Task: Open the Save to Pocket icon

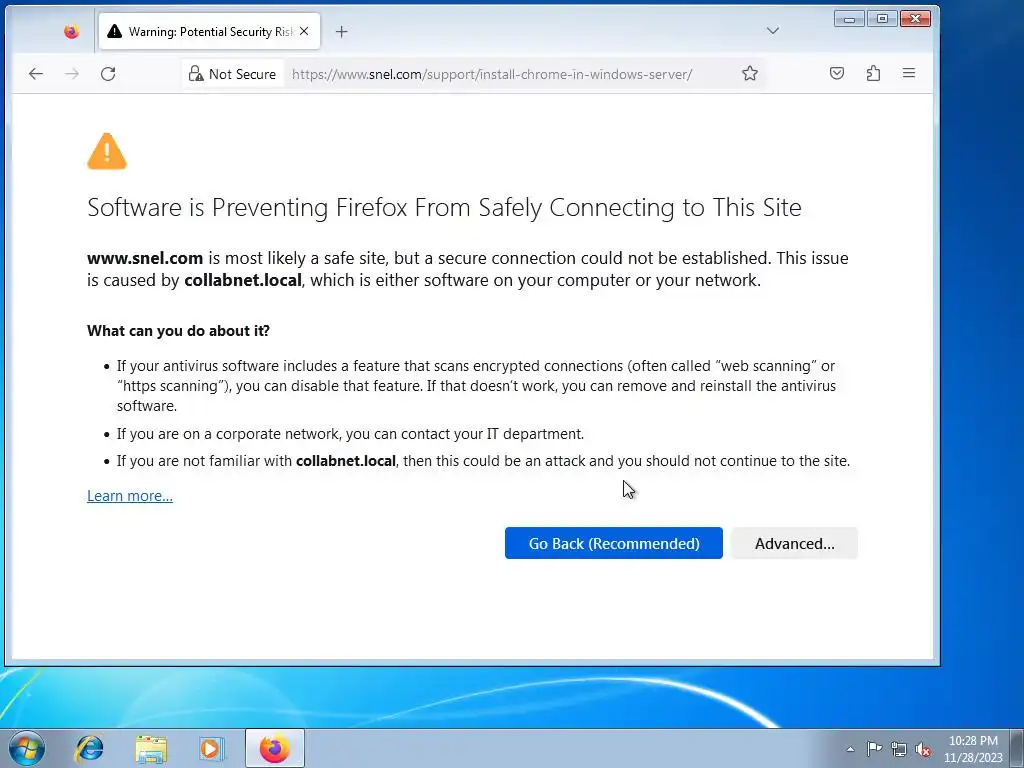Action: click(837, 73)
